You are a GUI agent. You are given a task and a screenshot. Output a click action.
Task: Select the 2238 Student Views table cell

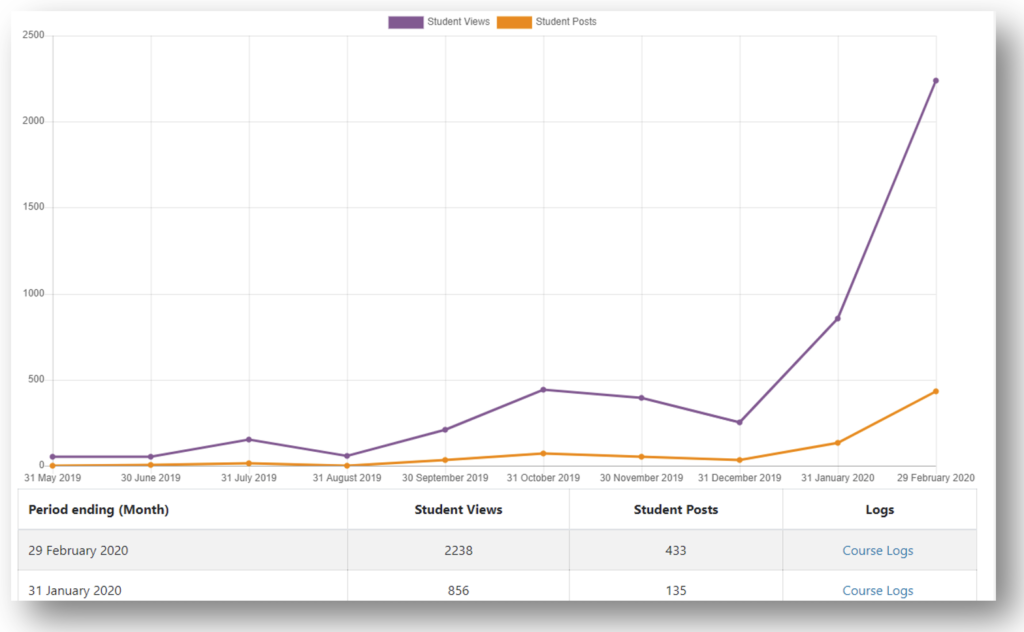click(458, 550)
